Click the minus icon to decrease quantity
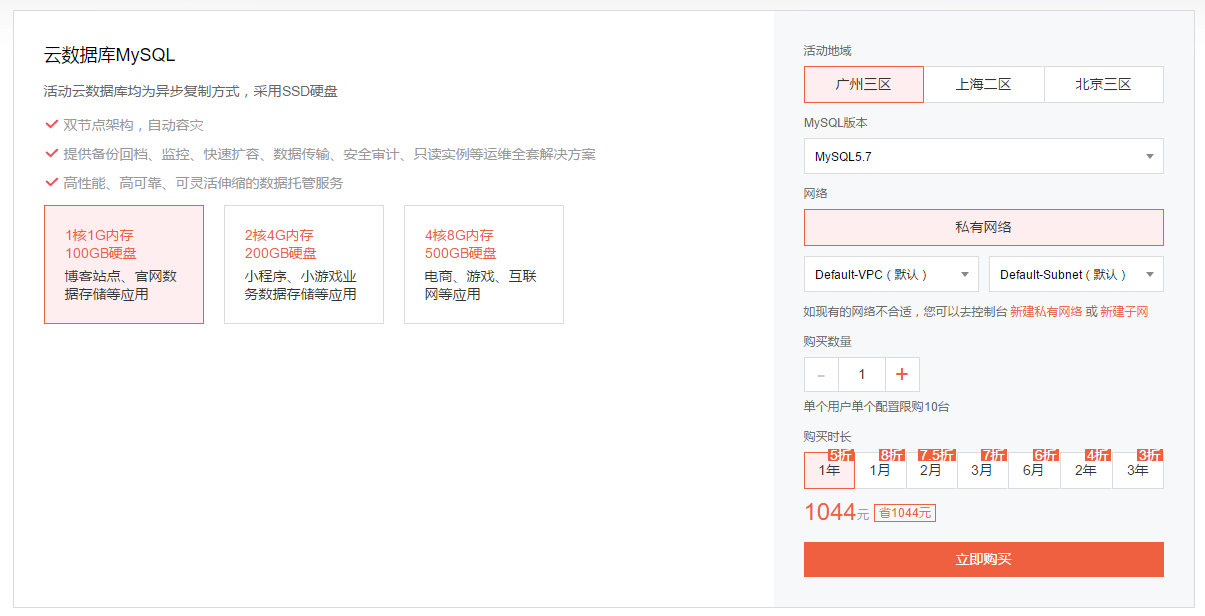This screenshot has width=1205, height=616. pos(821,374)
